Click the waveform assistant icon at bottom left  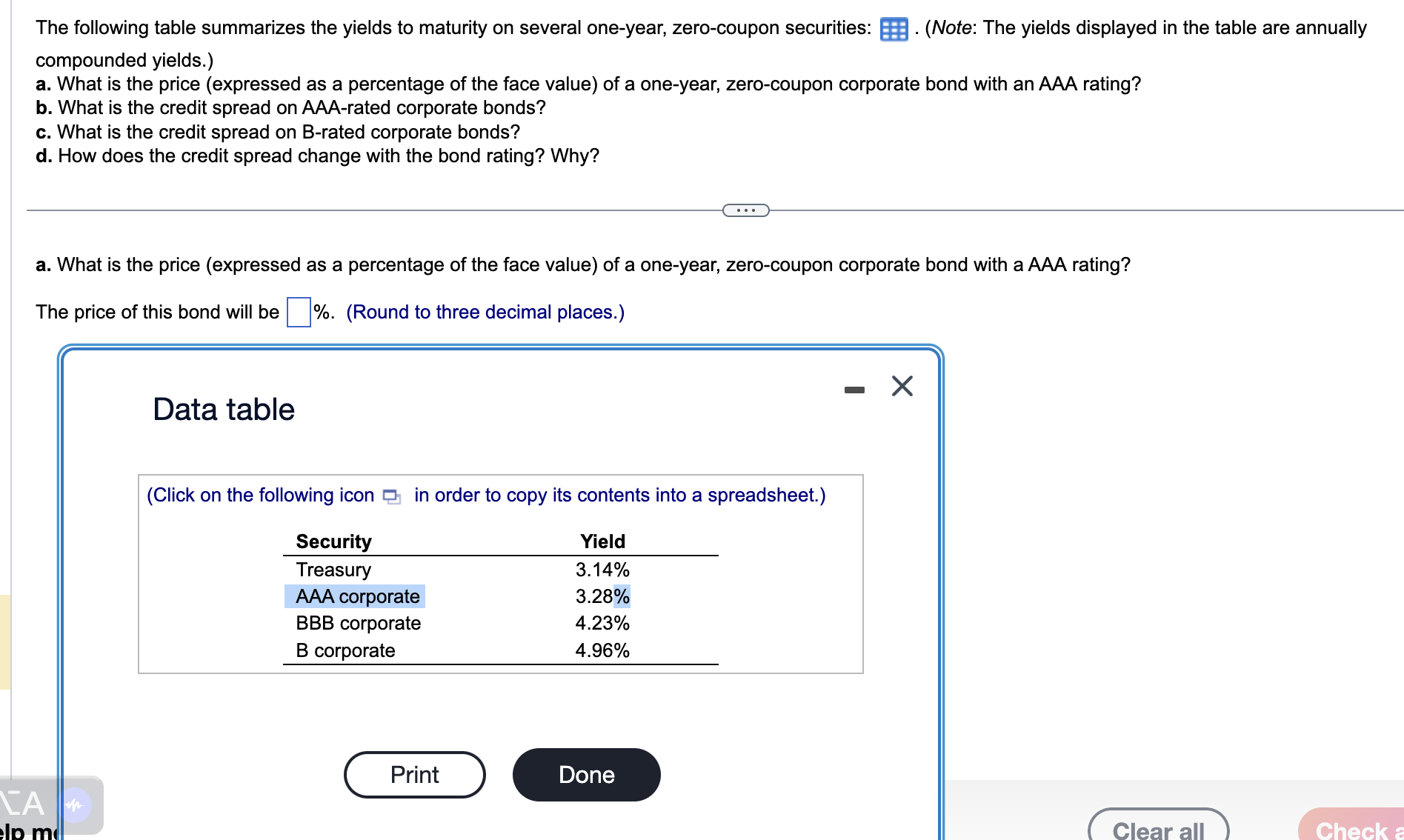(x=75, y=805)
